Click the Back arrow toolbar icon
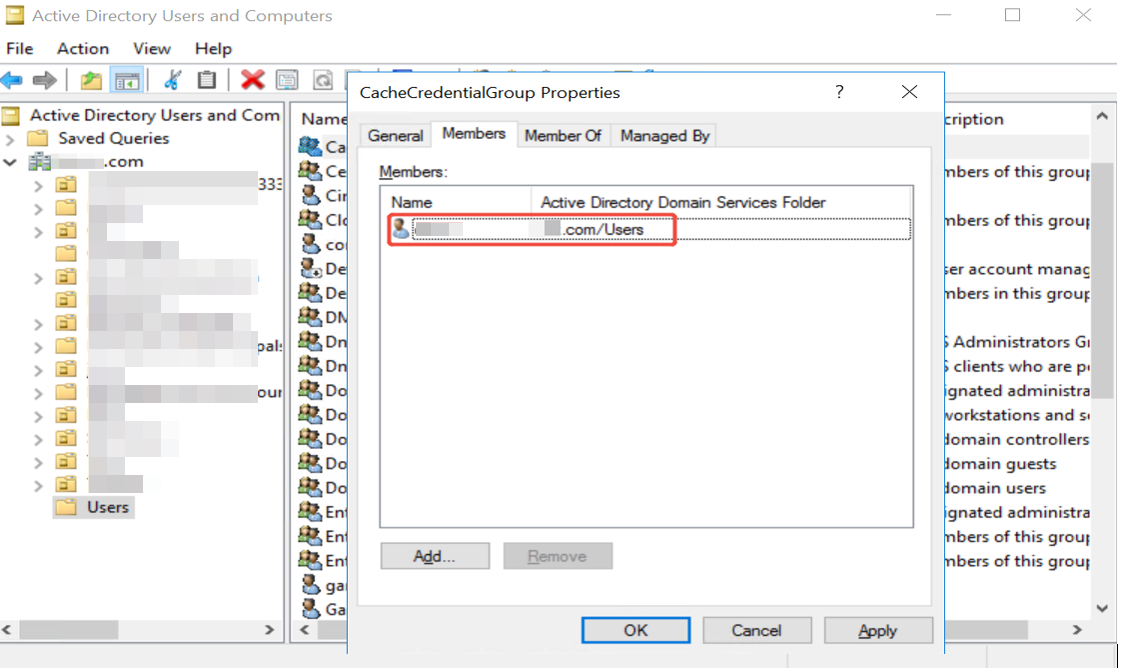The height and width of the screenshot is (668, 1122). (12, 80)
